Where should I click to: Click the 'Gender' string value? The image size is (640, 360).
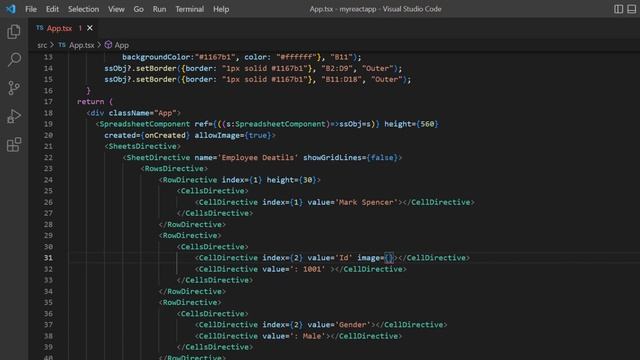point(353,324)
